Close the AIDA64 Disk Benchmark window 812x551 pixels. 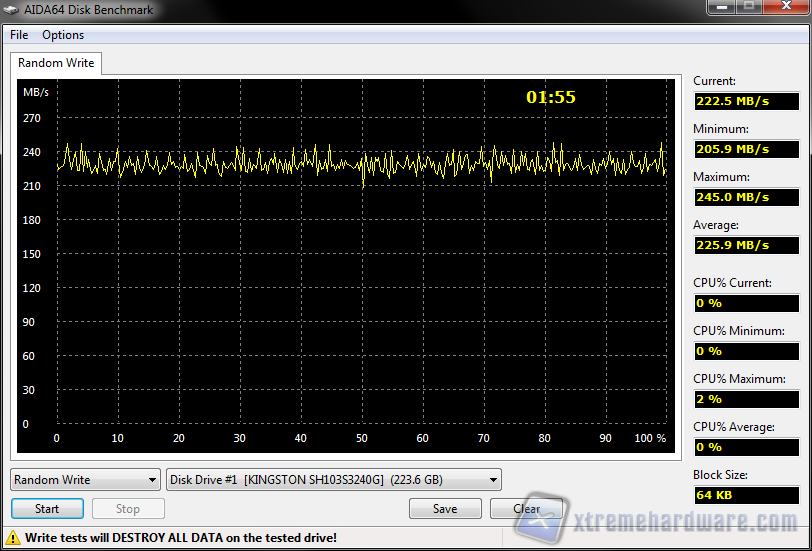coord(783,8)
